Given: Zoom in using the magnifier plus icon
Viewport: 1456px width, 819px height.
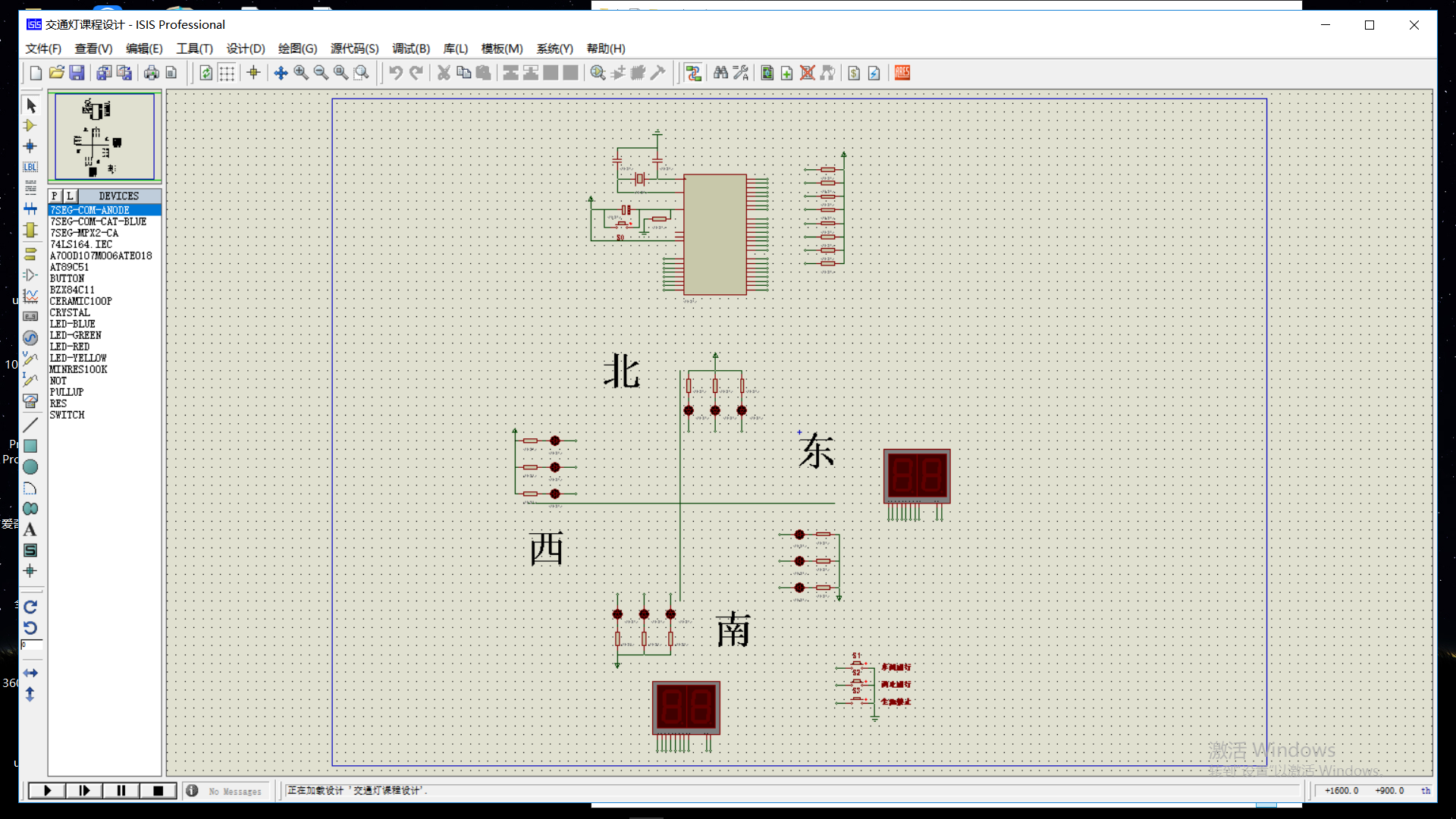Looking at the screenshot, I should pyautogui.click(x=301, y=73).
